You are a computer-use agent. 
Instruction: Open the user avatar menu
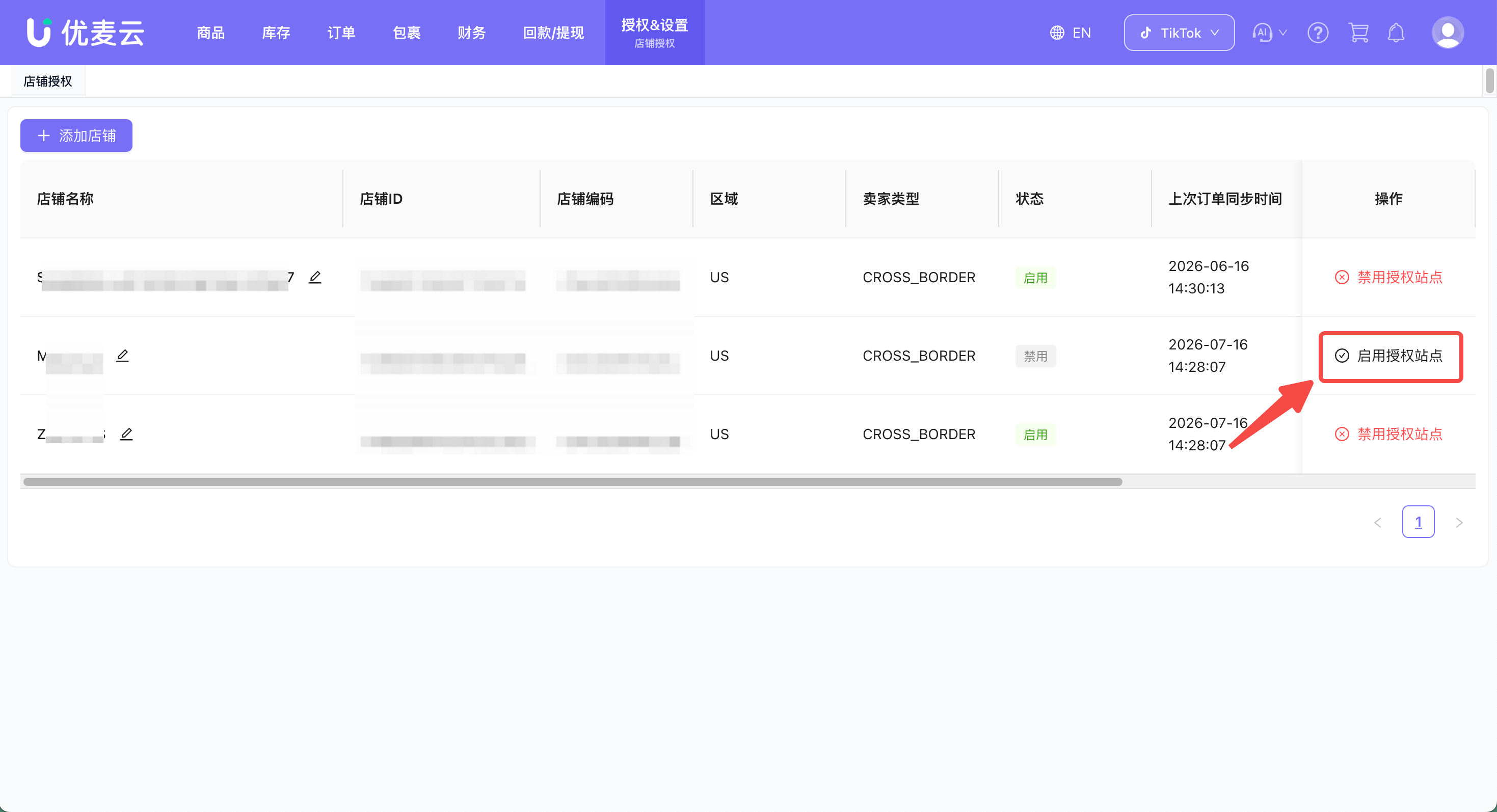click(x=1448, y=33)
